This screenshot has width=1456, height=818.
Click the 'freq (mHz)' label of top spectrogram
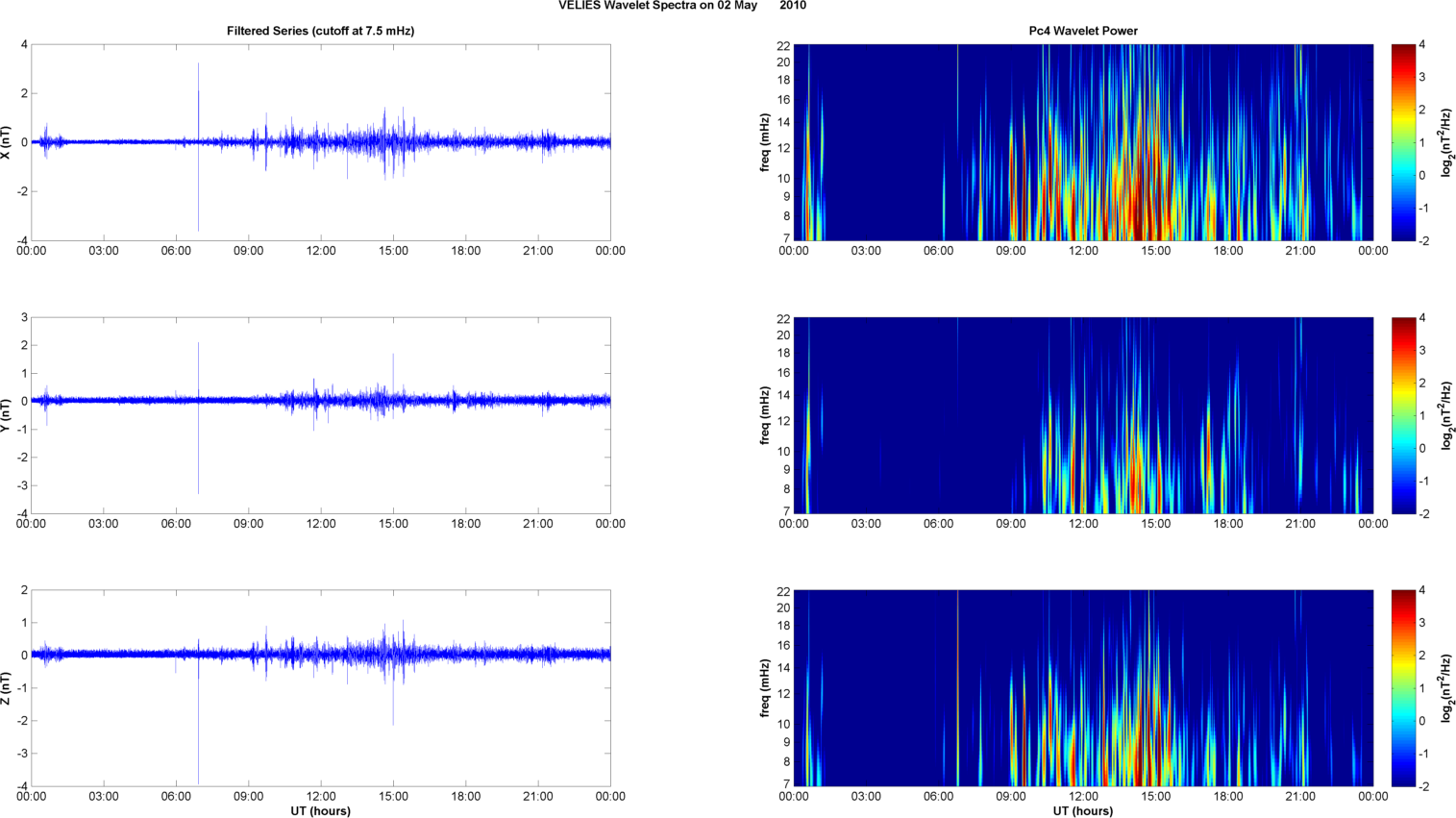click(765, 142)
